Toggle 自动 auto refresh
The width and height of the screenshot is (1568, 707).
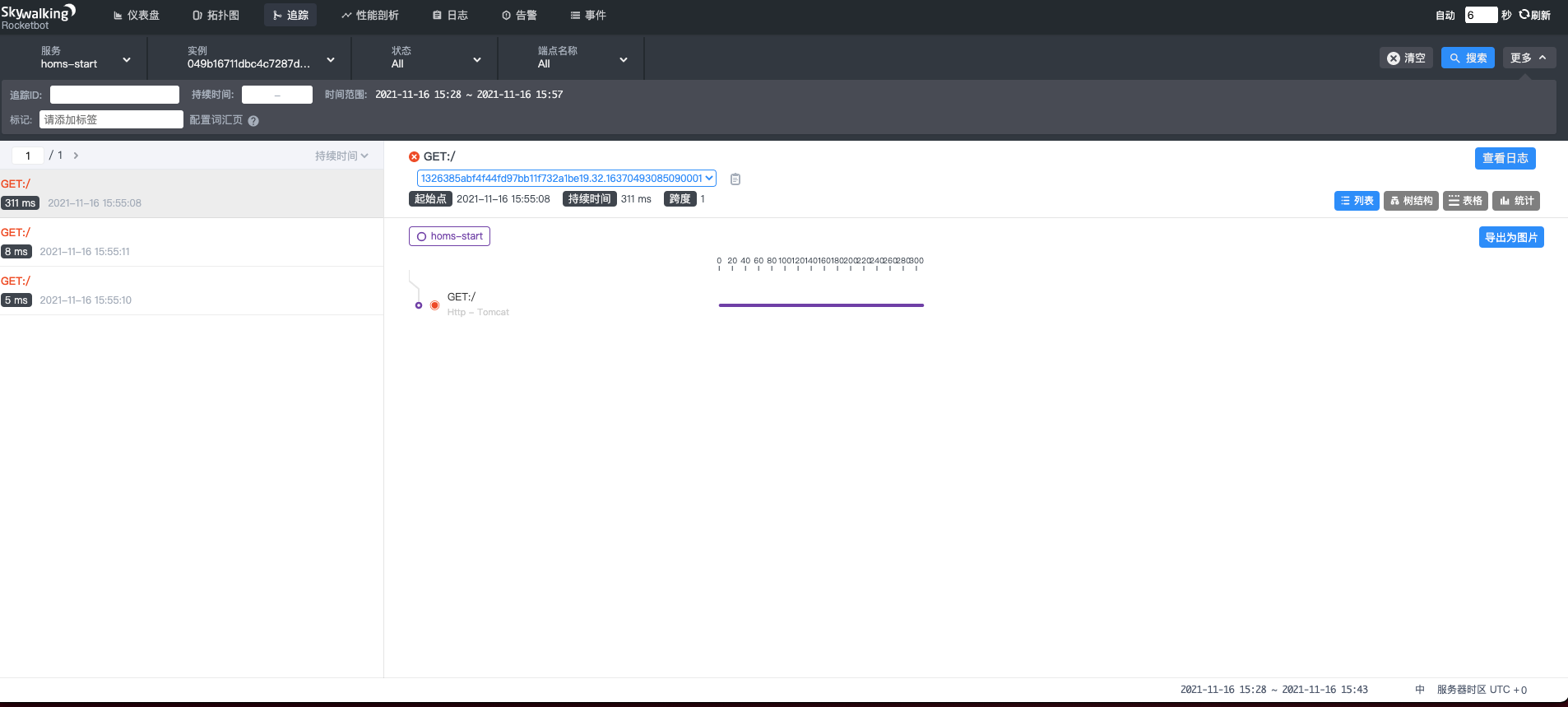tap(1445, 16)
